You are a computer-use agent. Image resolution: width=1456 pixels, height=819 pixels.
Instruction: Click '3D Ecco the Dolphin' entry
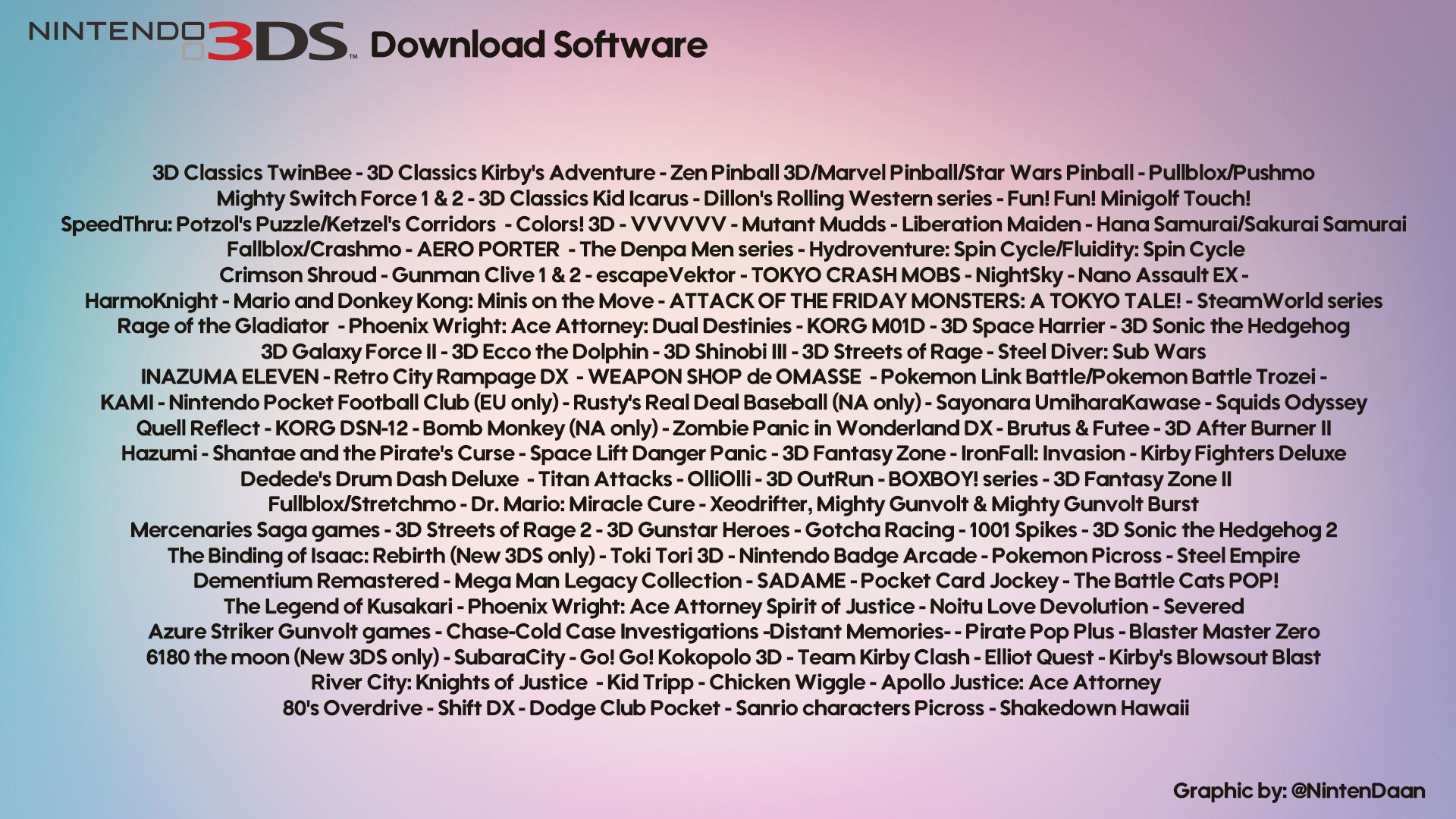click(x=550, y=352)
